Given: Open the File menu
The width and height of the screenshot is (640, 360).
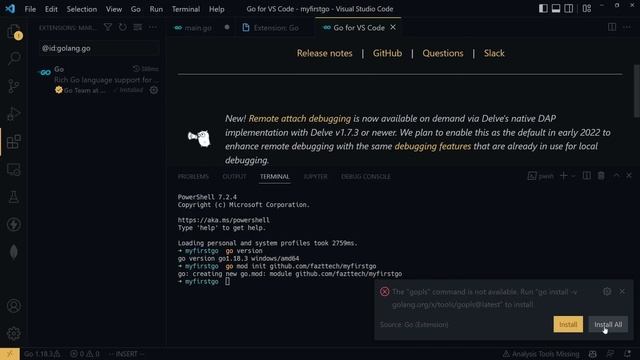Looking at the screenshot, I should [30, 9].
